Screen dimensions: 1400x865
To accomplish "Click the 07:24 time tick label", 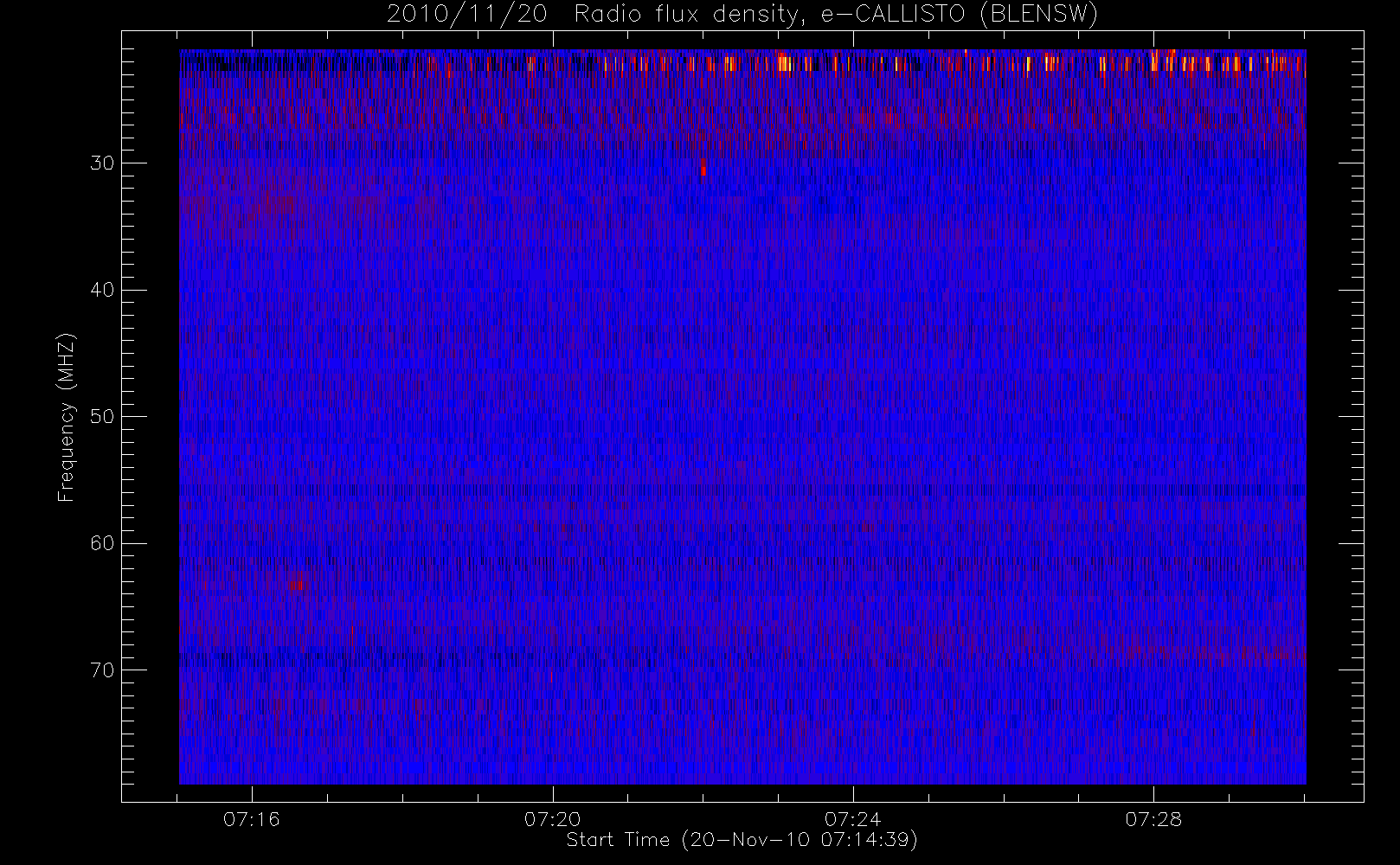I will tap(852, 819).
